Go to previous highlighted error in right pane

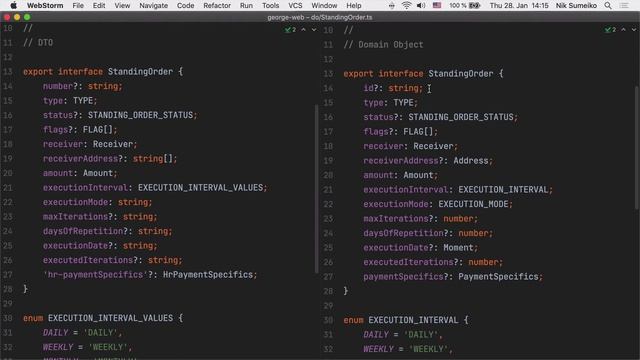623,30
